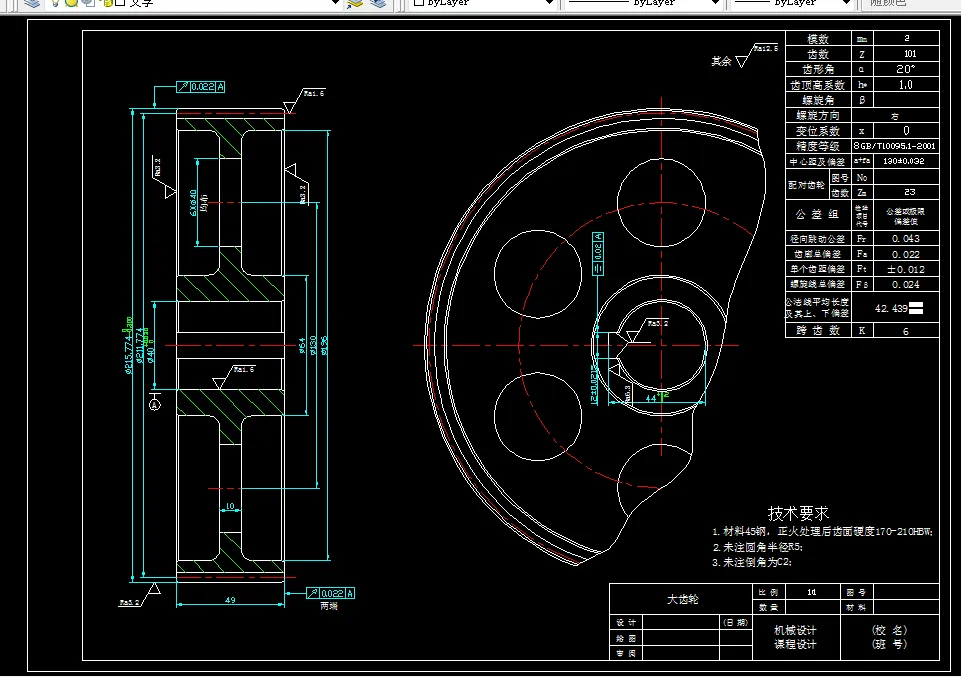Viewport: 961px width, 677px height.
Task: Select the upper 0.022 A runout tolerance frame
Action: [x=201, y=87]
